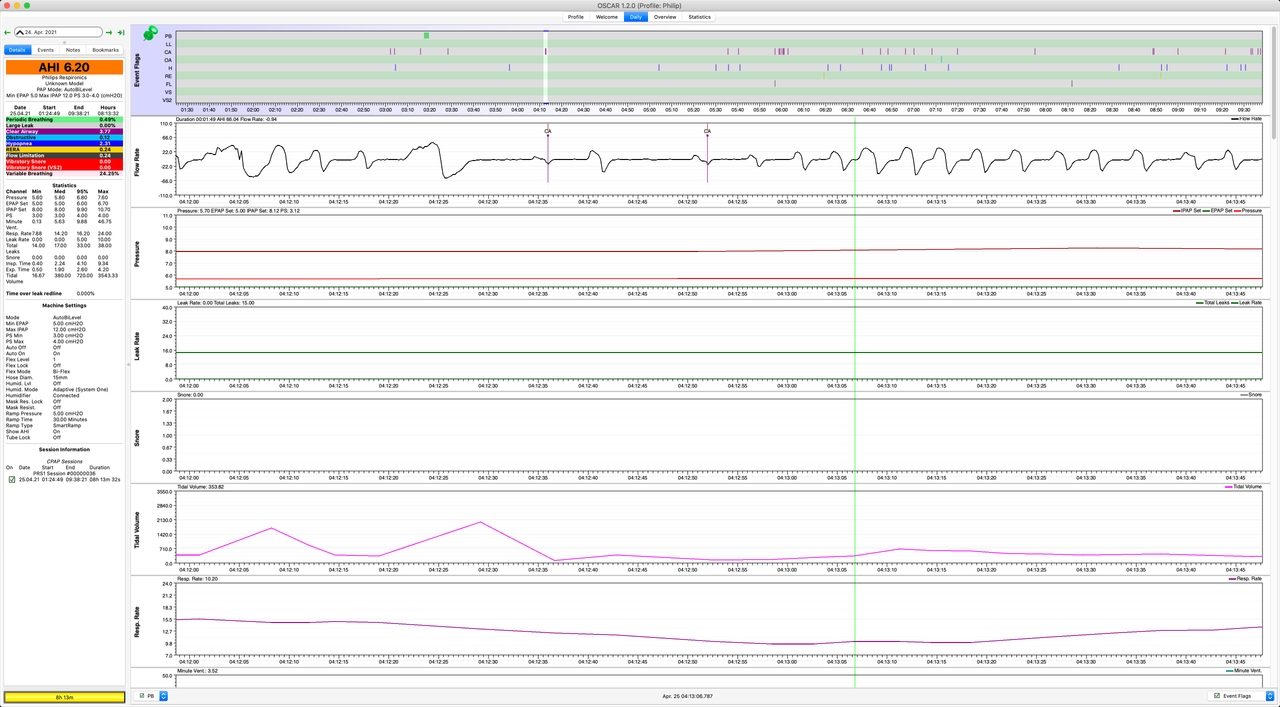Click the Flow Rate legend entry
This screenshot has height=707, width=1280.
[x=1246, y=119]
